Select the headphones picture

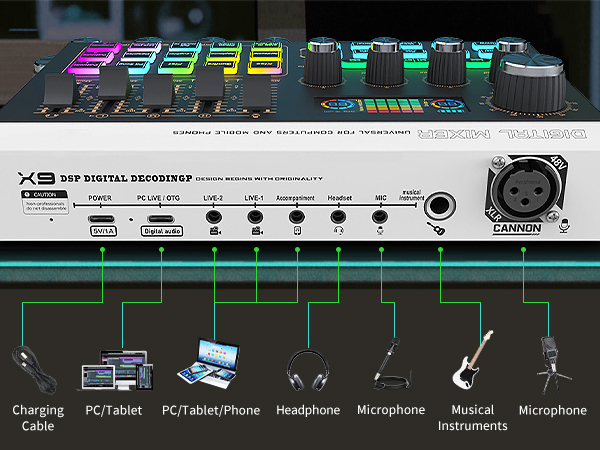pos(308,370)
